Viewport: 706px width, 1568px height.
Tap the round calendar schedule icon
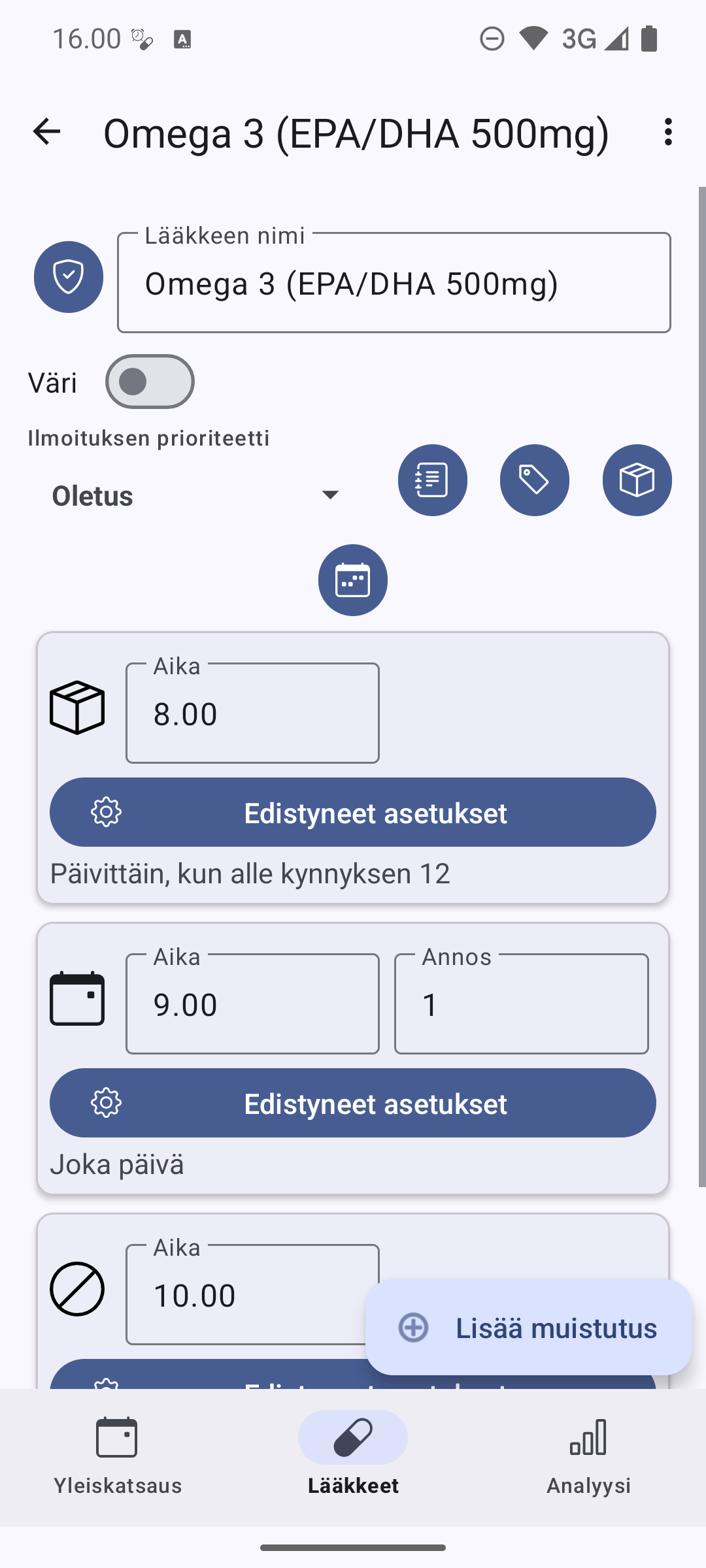click(353, 580)
